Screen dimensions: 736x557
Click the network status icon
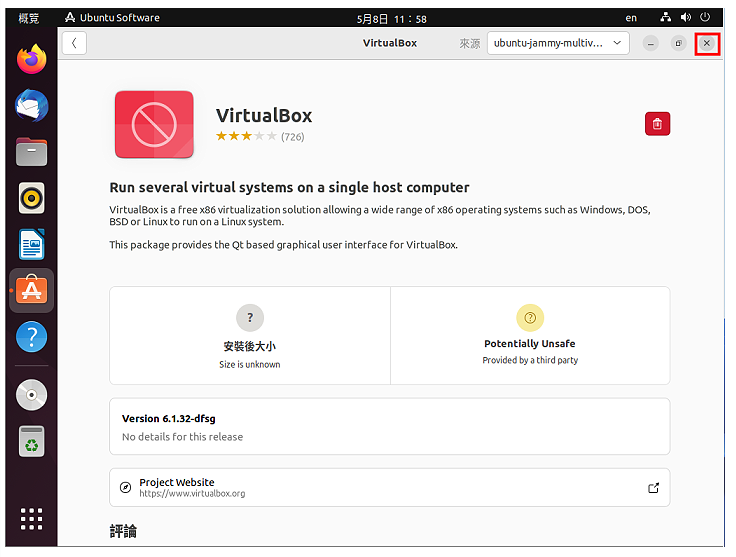tap(666, 17)
